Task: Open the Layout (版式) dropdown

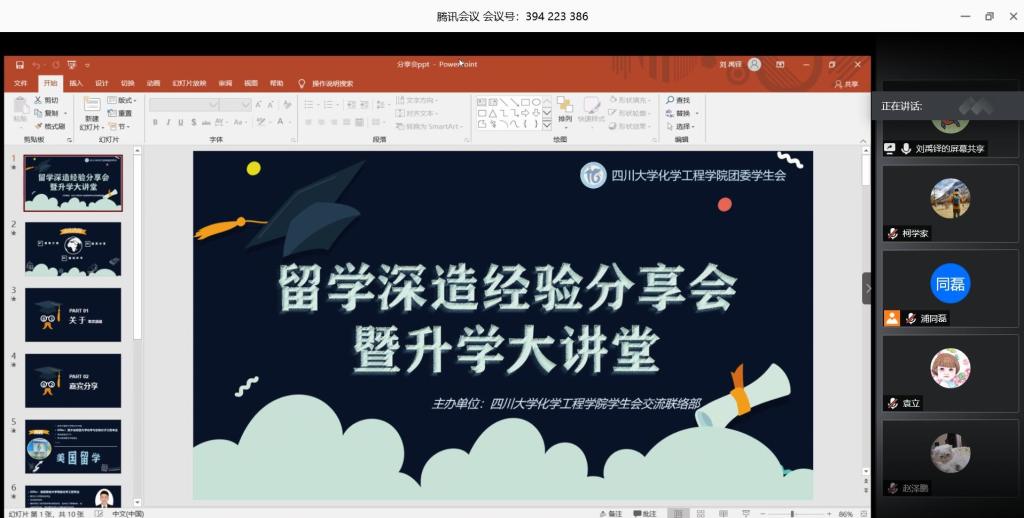Action: [x=124, y=100]
